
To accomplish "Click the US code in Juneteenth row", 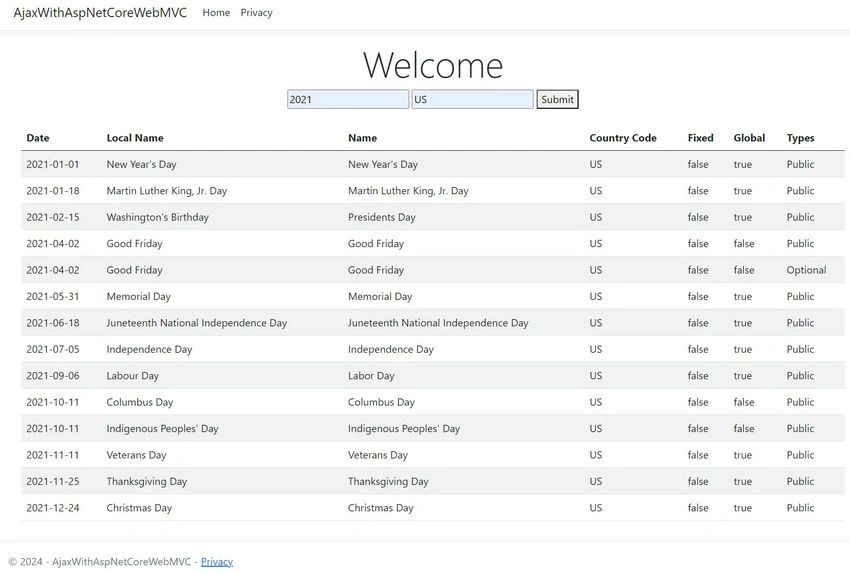I will click(595, 323).
